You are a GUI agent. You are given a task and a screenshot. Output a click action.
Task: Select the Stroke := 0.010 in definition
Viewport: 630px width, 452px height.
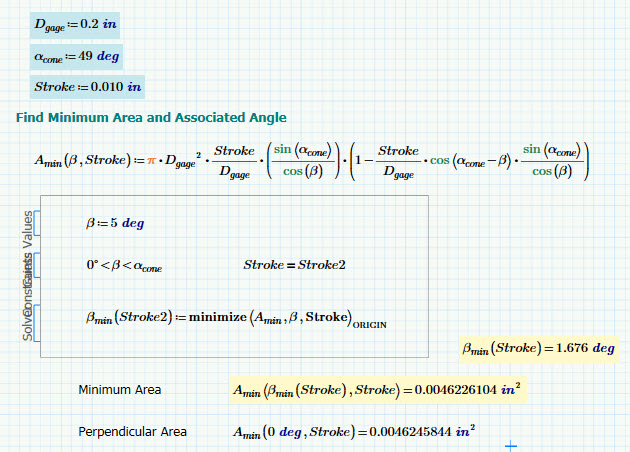pyautogui.click(x=87, y=87)
